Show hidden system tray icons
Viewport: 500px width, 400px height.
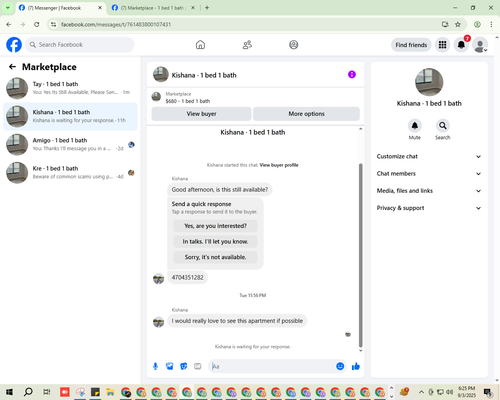pyautogui.click(x=421, y=392)
